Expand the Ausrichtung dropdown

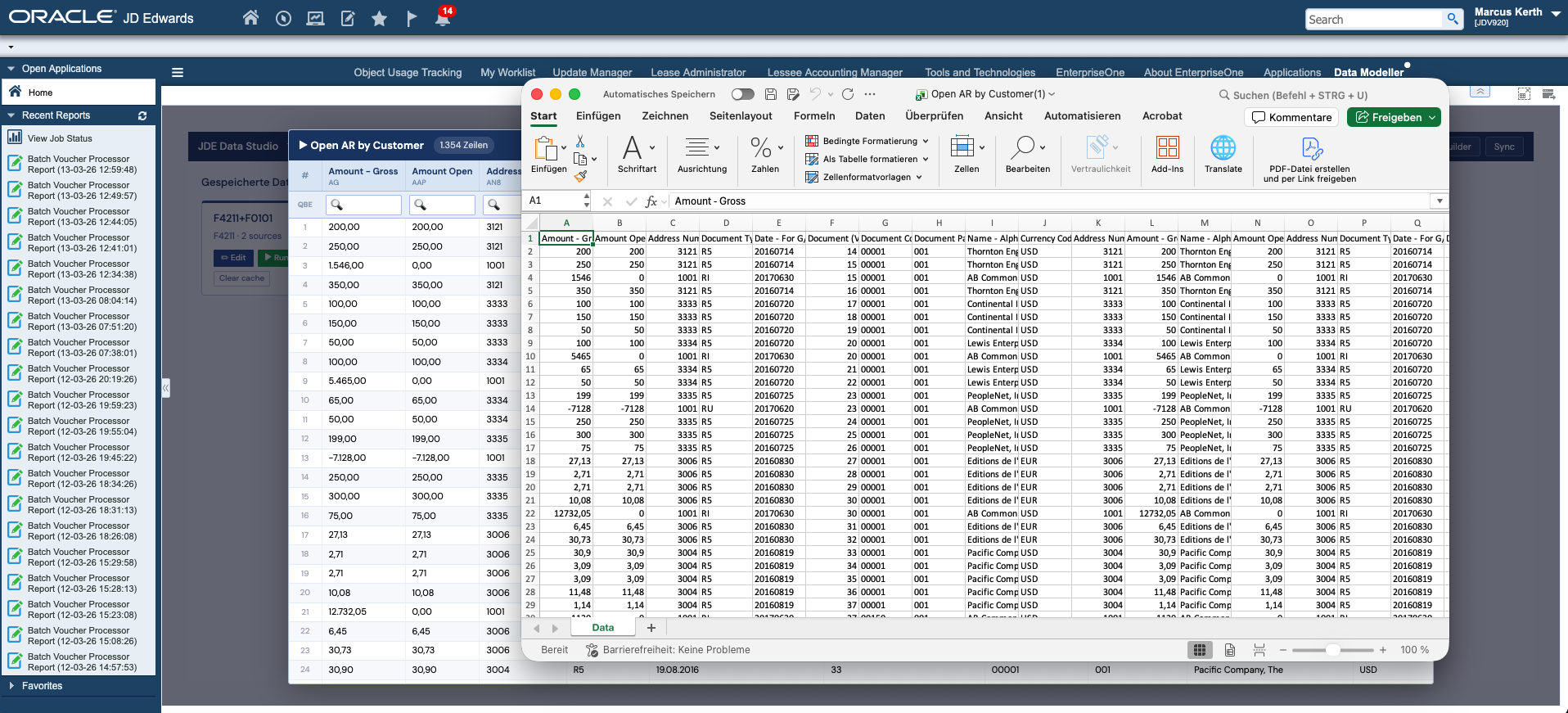(x=717, y=147)
